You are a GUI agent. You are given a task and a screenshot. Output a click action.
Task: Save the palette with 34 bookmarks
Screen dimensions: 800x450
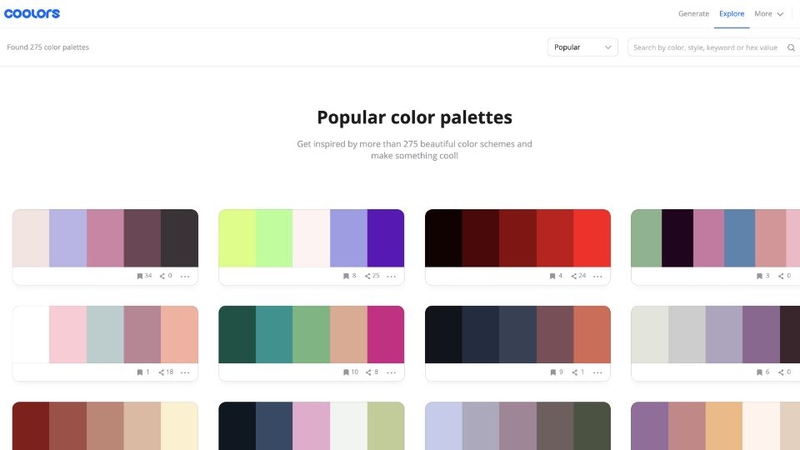pyautogui.click(x=139, y=275)
